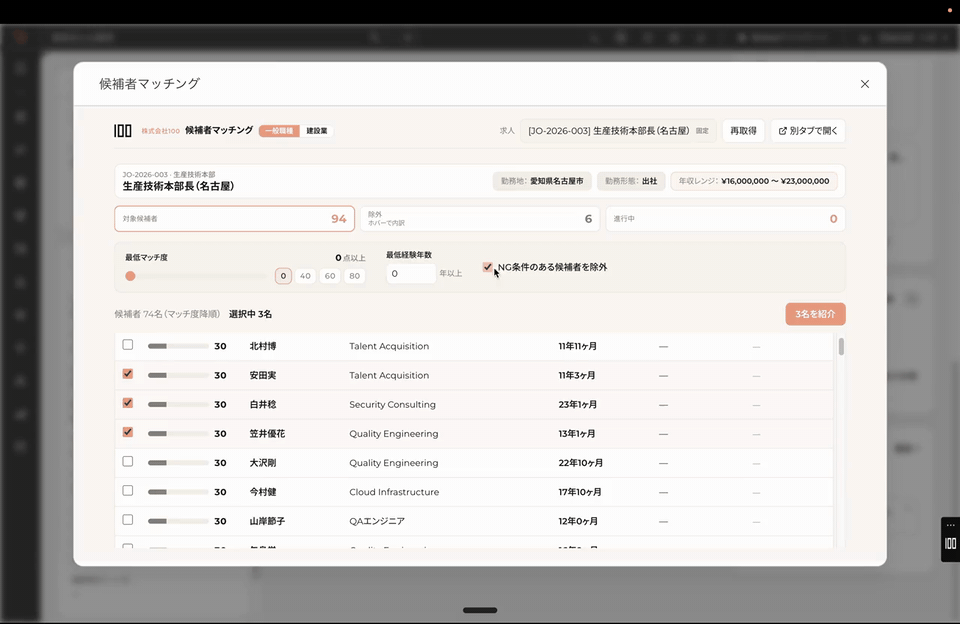The height and width of the screenshot is (624, 960).
Task: Click the Cloud Infrastructure cell
Action: (x=394, y=492)
